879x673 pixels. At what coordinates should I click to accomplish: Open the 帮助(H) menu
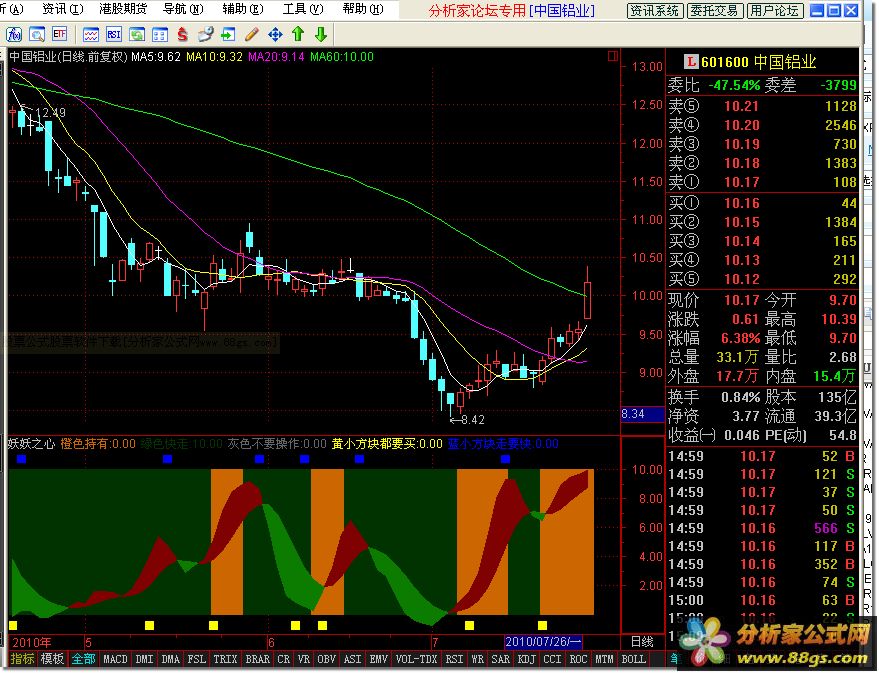pyautogui.click(x=363, y=9)
